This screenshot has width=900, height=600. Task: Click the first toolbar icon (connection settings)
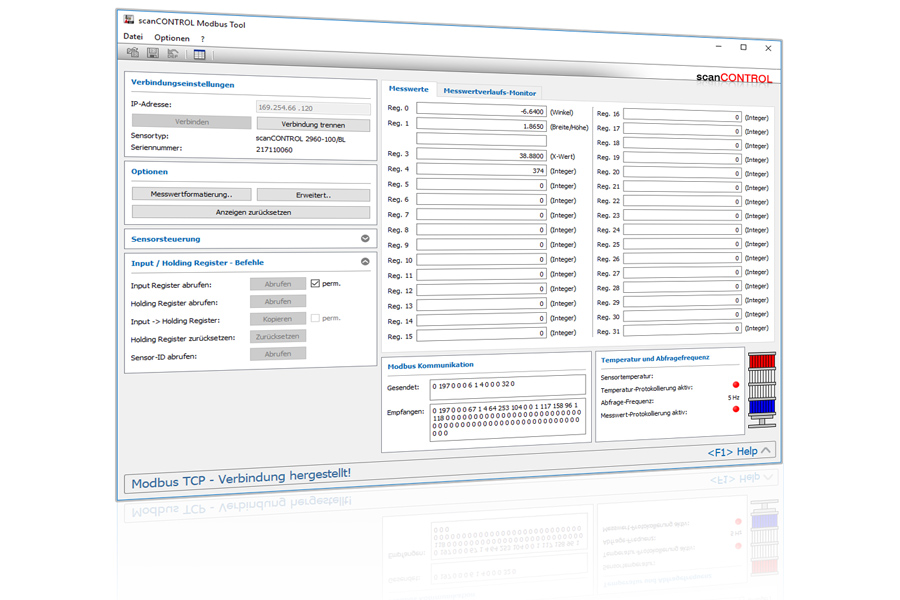(133, 54)
